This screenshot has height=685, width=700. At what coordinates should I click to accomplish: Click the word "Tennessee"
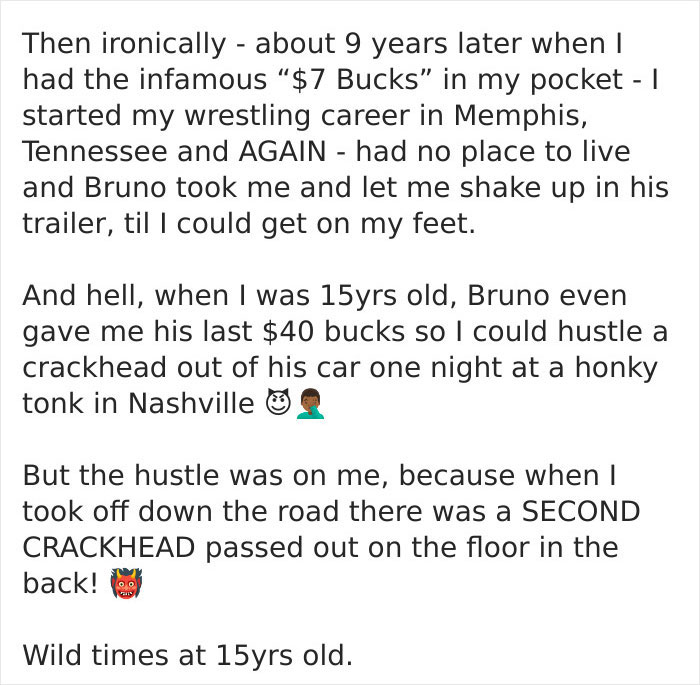95,151
